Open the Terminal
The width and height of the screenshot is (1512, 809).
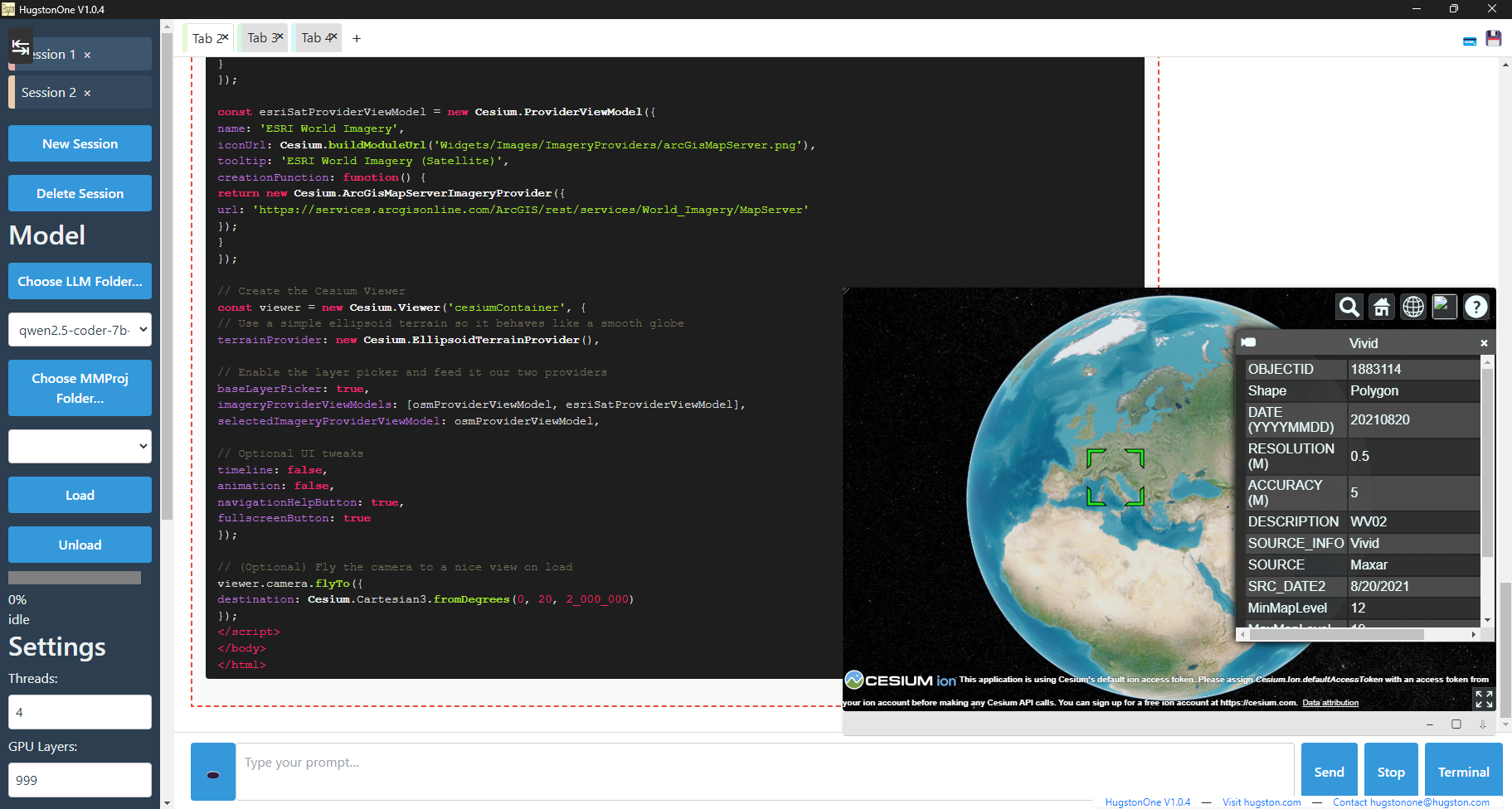(x=1463, y=772)
